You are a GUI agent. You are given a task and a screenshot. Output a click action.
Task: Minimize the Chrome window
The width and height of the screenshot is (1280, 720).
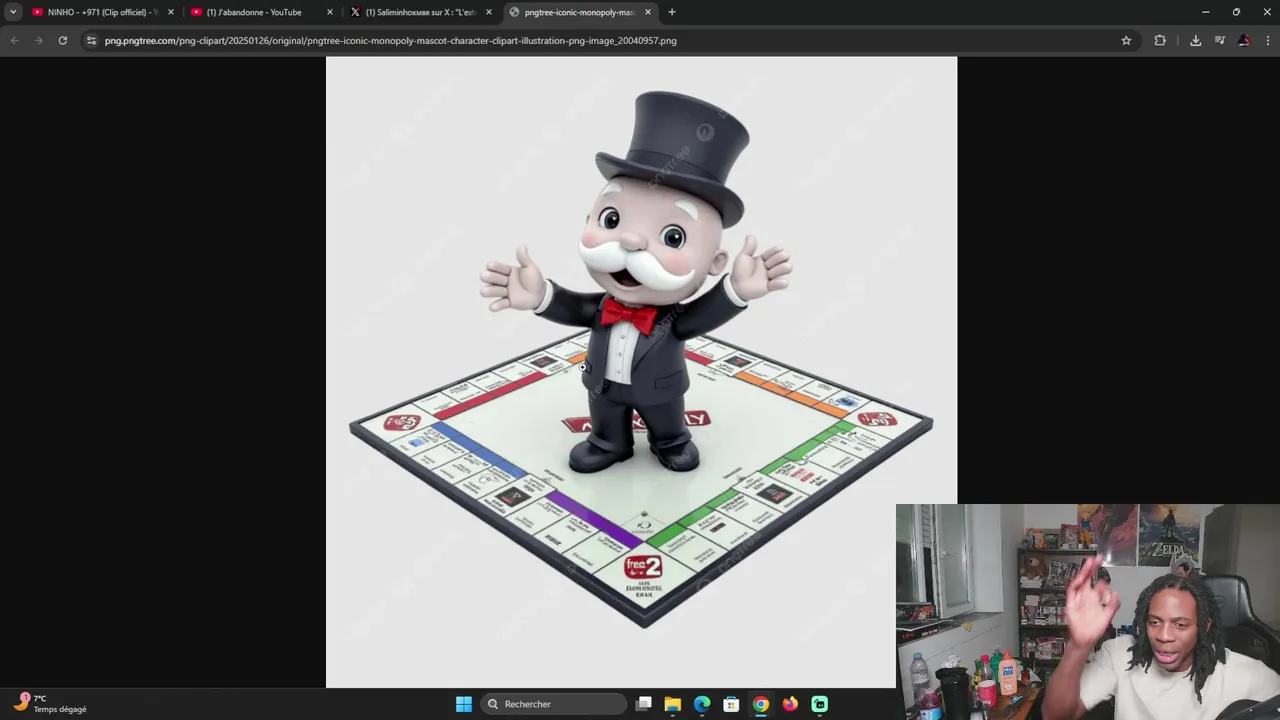click(x=1205, y=12)
